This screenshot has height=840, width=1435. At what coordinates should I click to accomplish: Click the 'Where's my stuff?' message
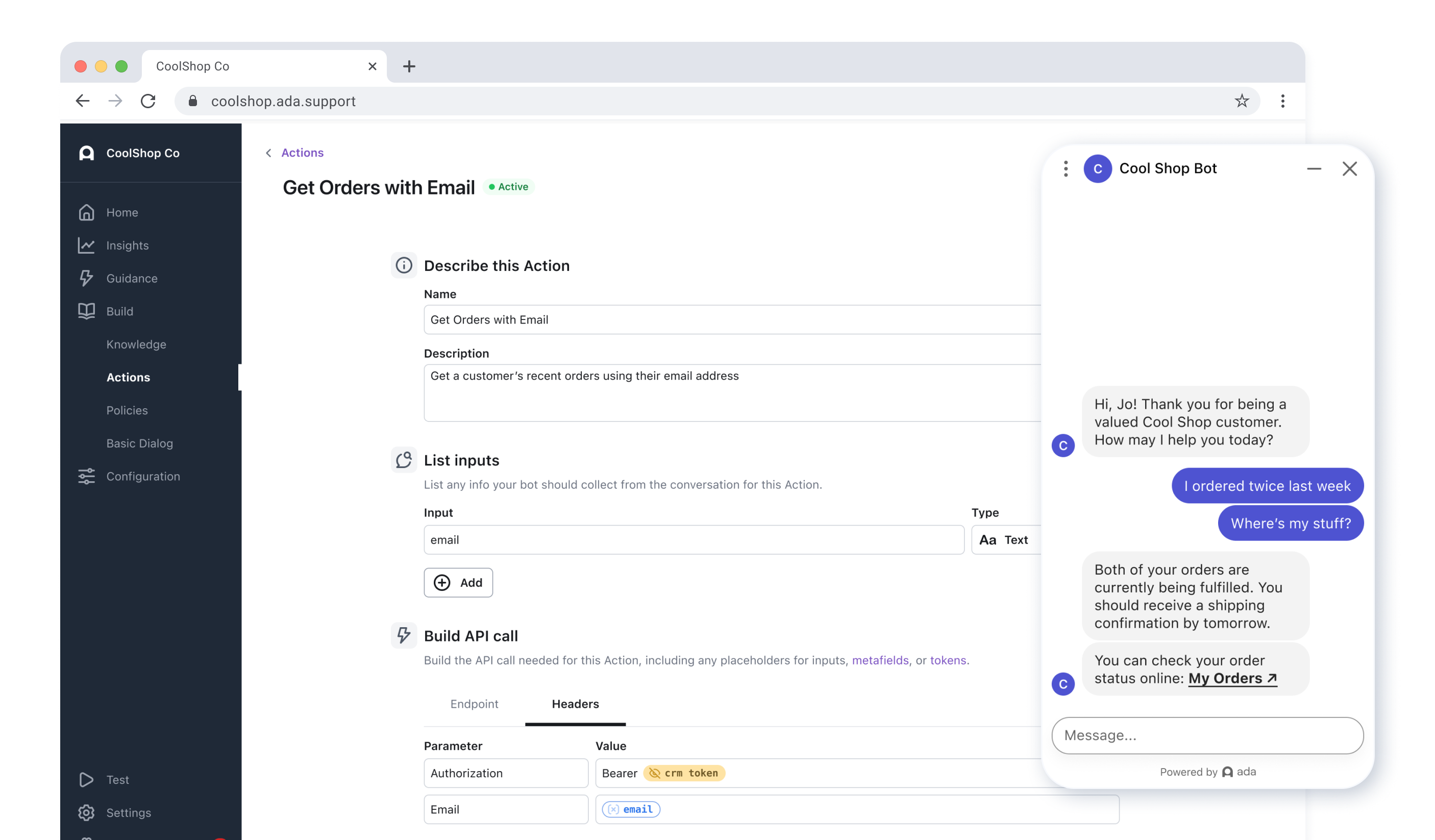pyautogui.click(x=1291, y=524)
